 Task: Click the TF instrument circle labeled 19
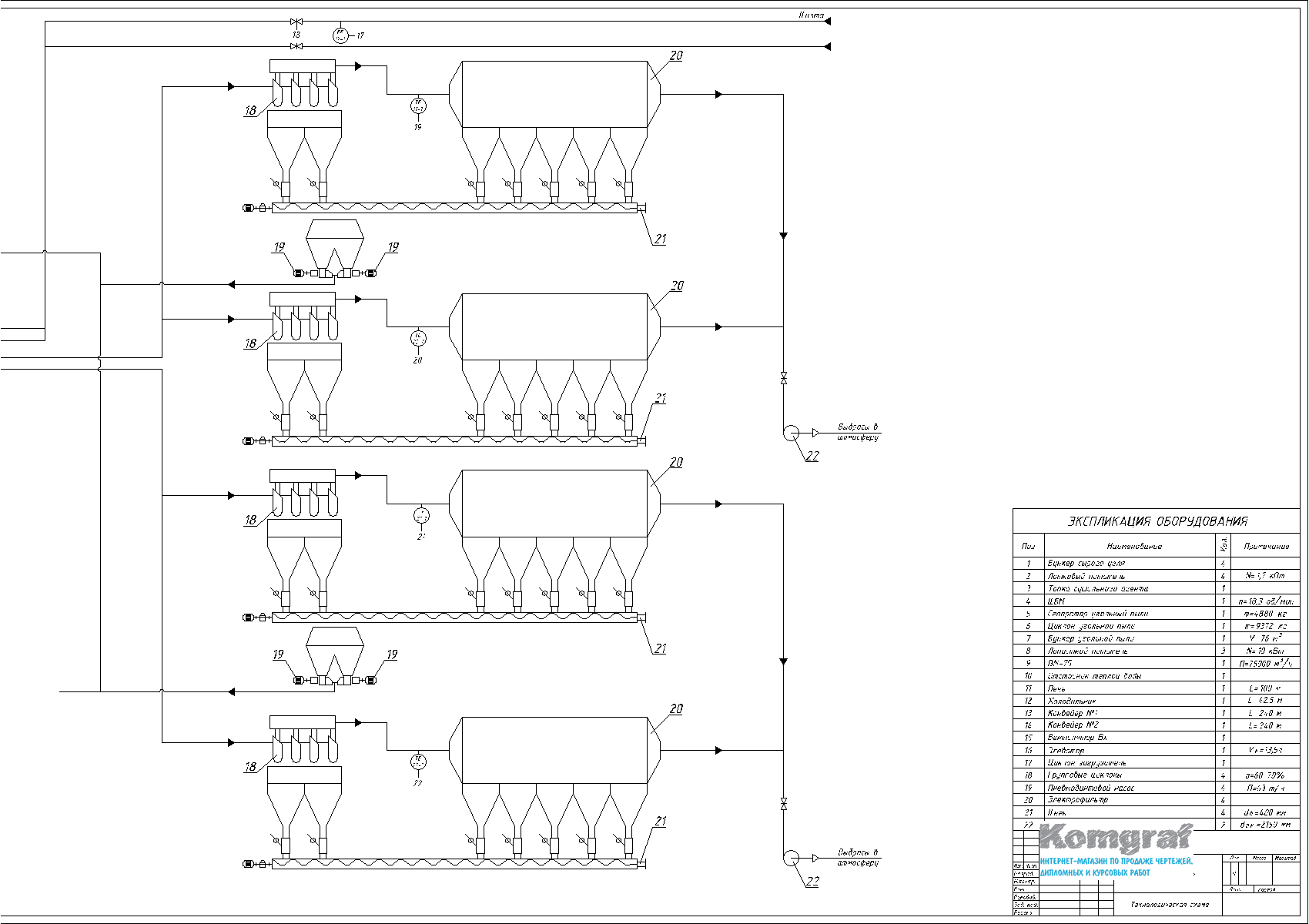[418, 105]
